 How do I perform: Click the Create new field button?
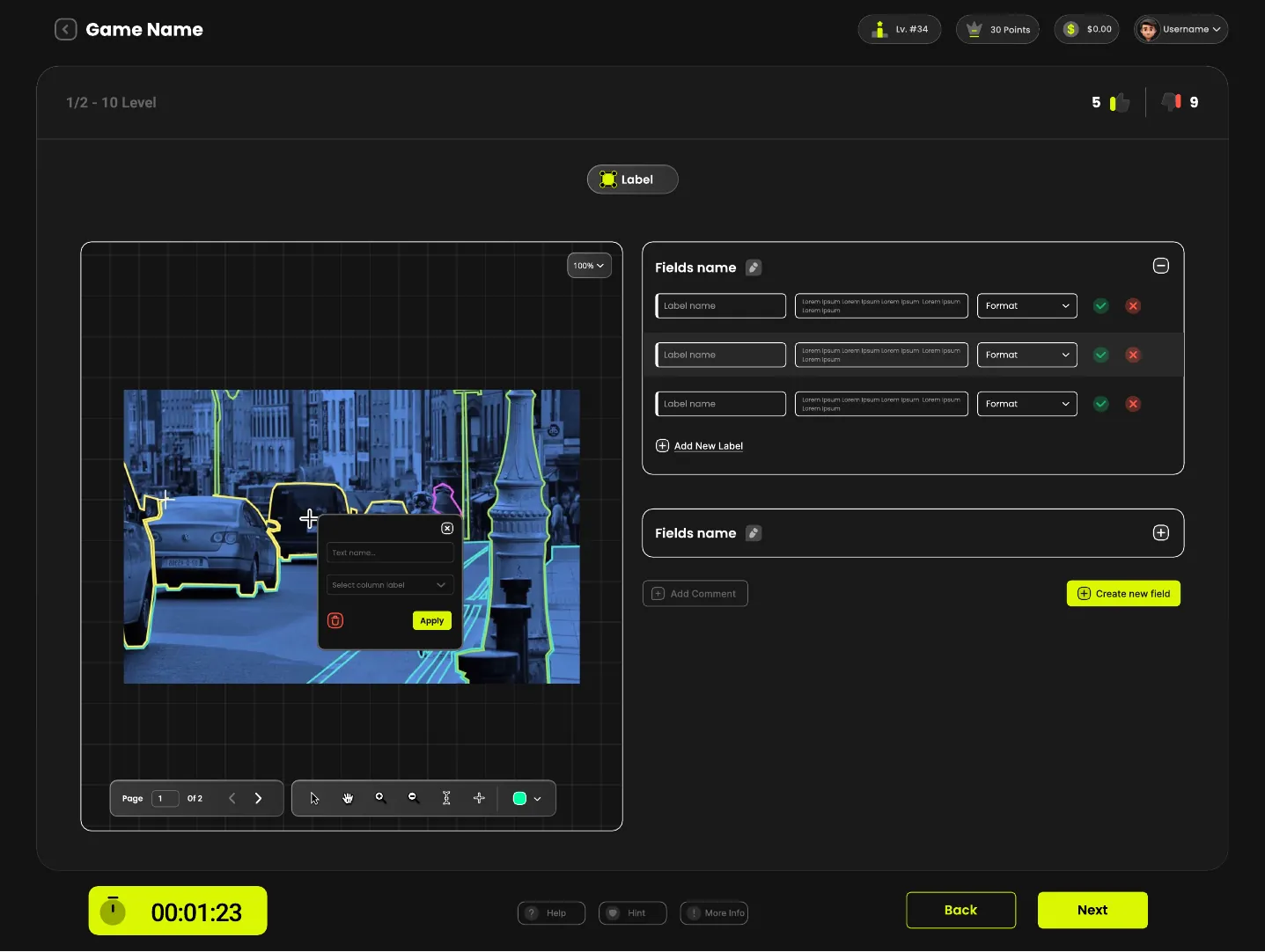pyautogui.click(x=1123, y=594)
